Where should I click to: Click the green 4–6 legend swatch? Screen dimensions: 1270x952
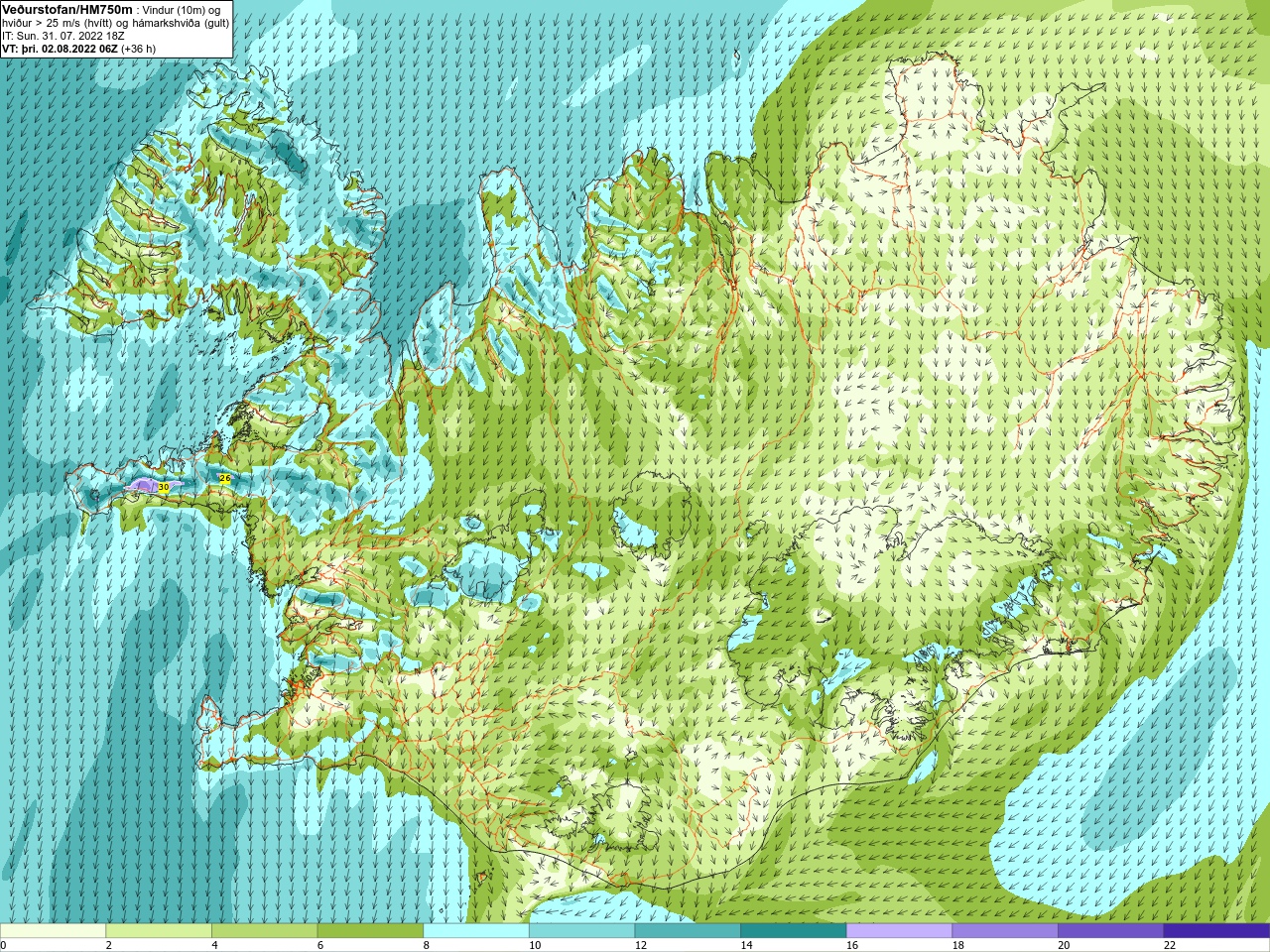pos(265,930)
